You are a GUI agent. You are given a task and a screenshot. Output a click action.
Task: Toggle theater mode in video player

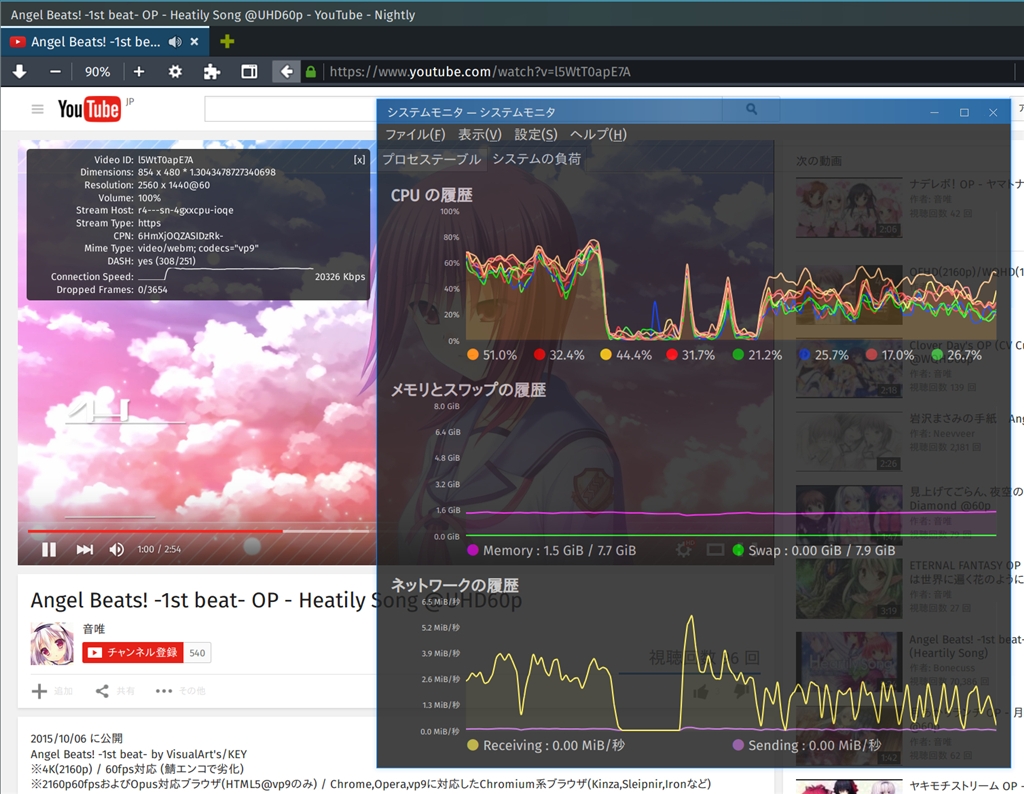pos(715,550)
